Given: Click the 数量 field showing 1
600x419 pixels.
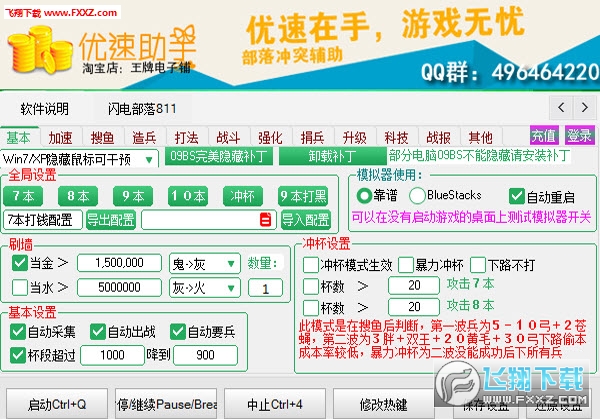Looking at the screenshot, I should tap(265, 288).
